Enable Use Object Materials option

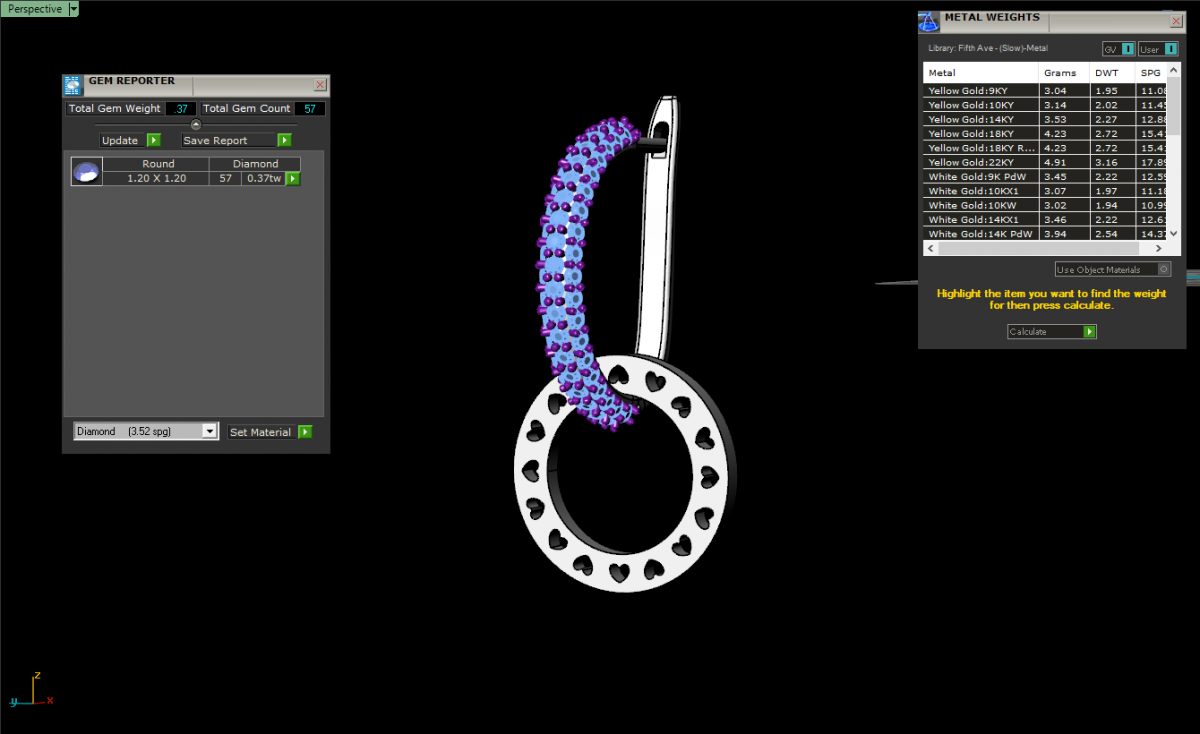coord(1163,269)
